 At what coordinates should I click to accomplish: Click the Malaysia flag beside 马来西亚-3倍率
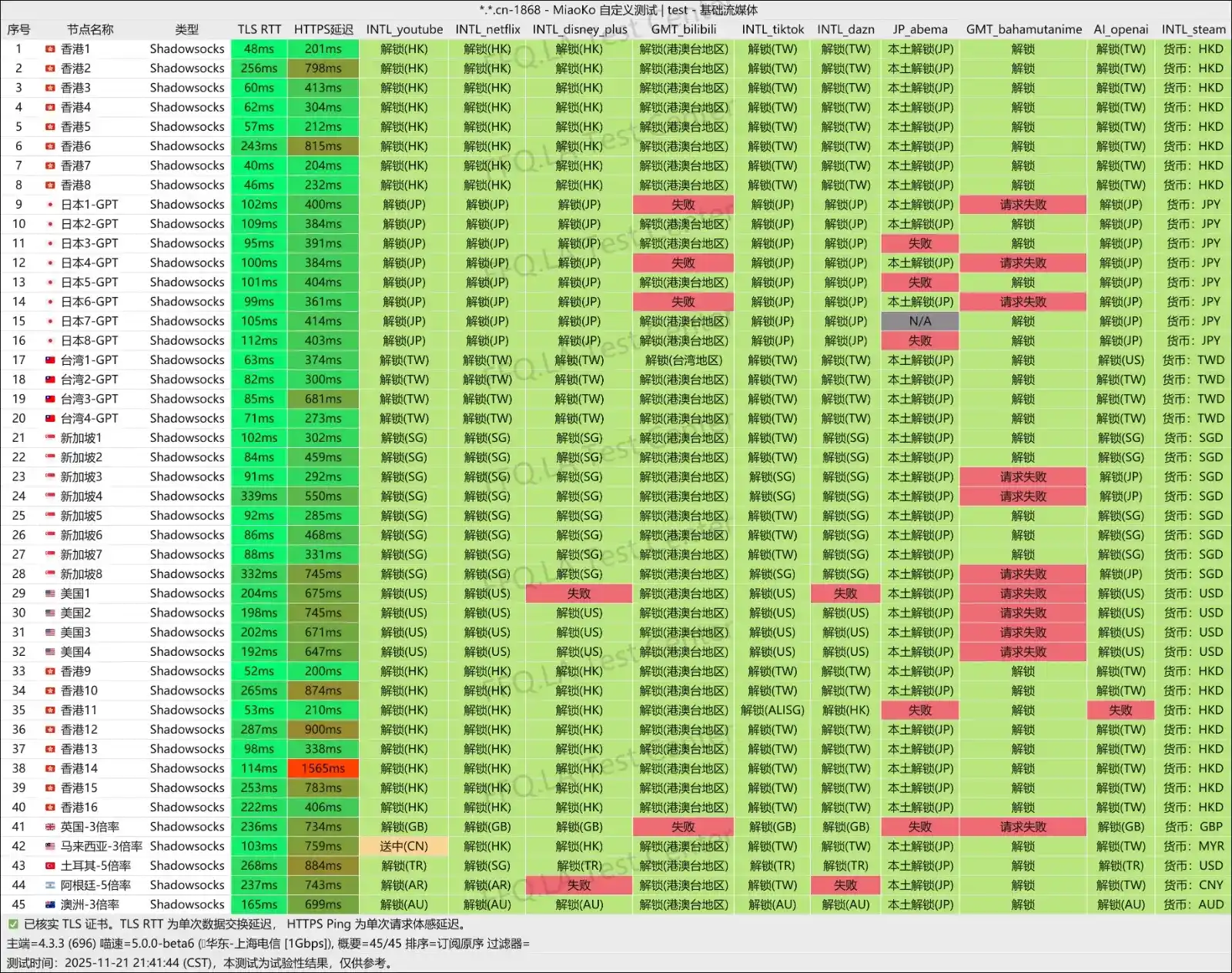tap(50, 846)
